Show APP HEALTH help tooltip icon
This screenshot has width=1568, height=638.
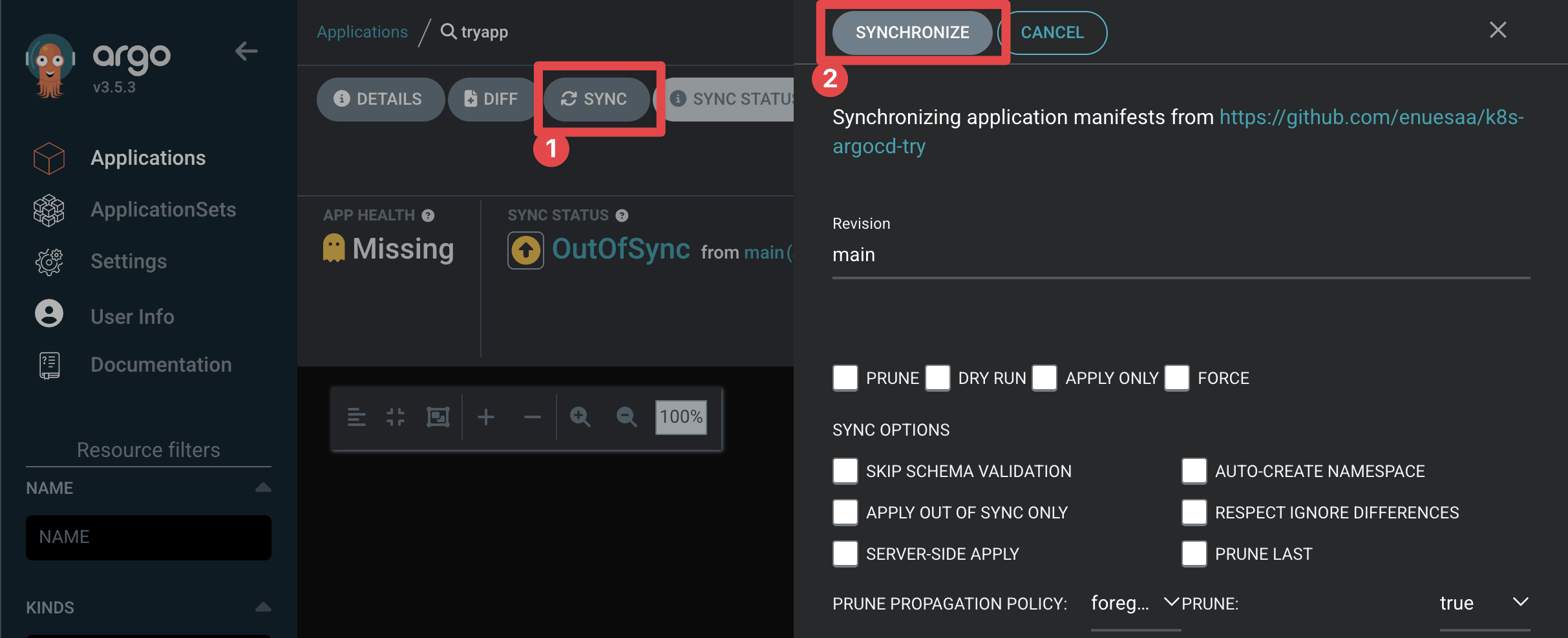coord(428,215)
